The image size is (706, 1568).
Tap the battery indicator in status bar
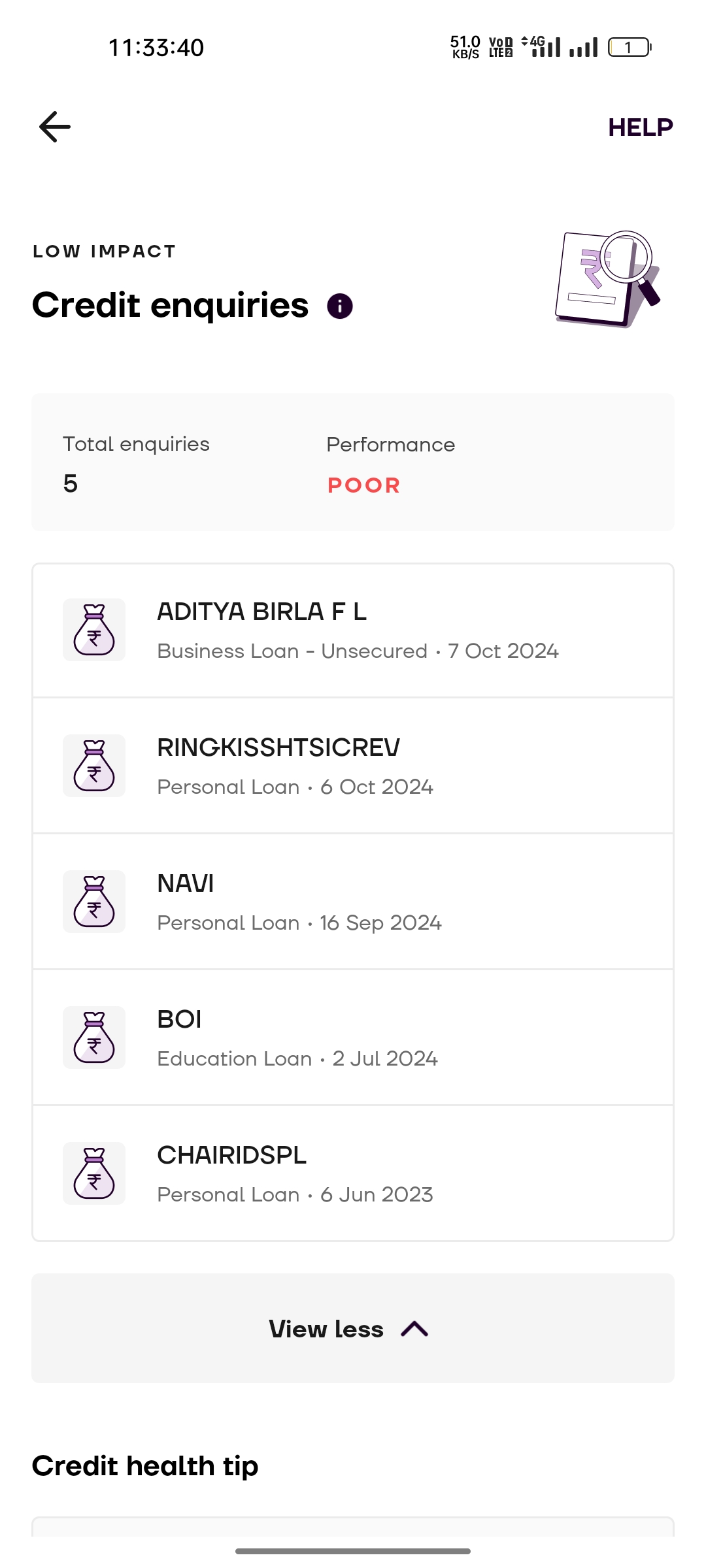click(629, 47)
